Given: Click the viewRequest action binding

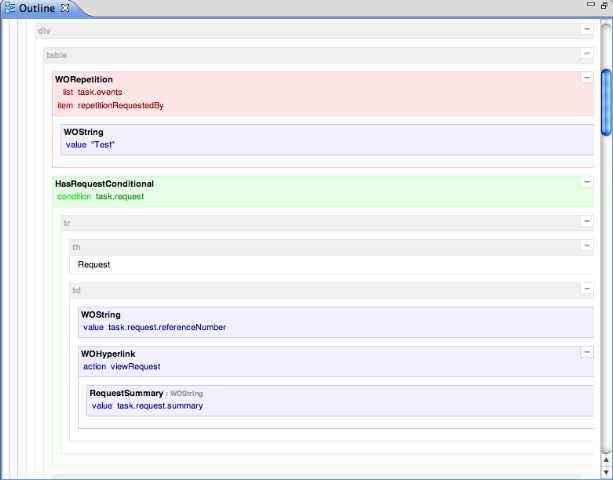Looking at the screenshot, I should click(135, 366).
